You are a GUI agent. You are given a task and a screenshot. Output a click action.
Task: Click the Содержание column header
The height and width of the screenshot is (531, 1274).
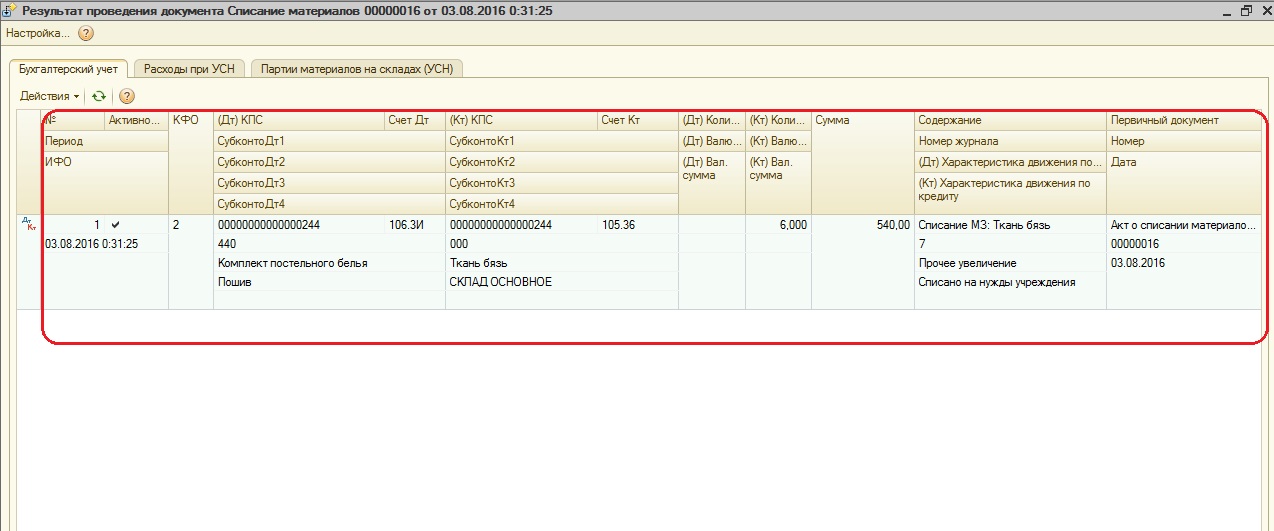[x=1010, y=120]
